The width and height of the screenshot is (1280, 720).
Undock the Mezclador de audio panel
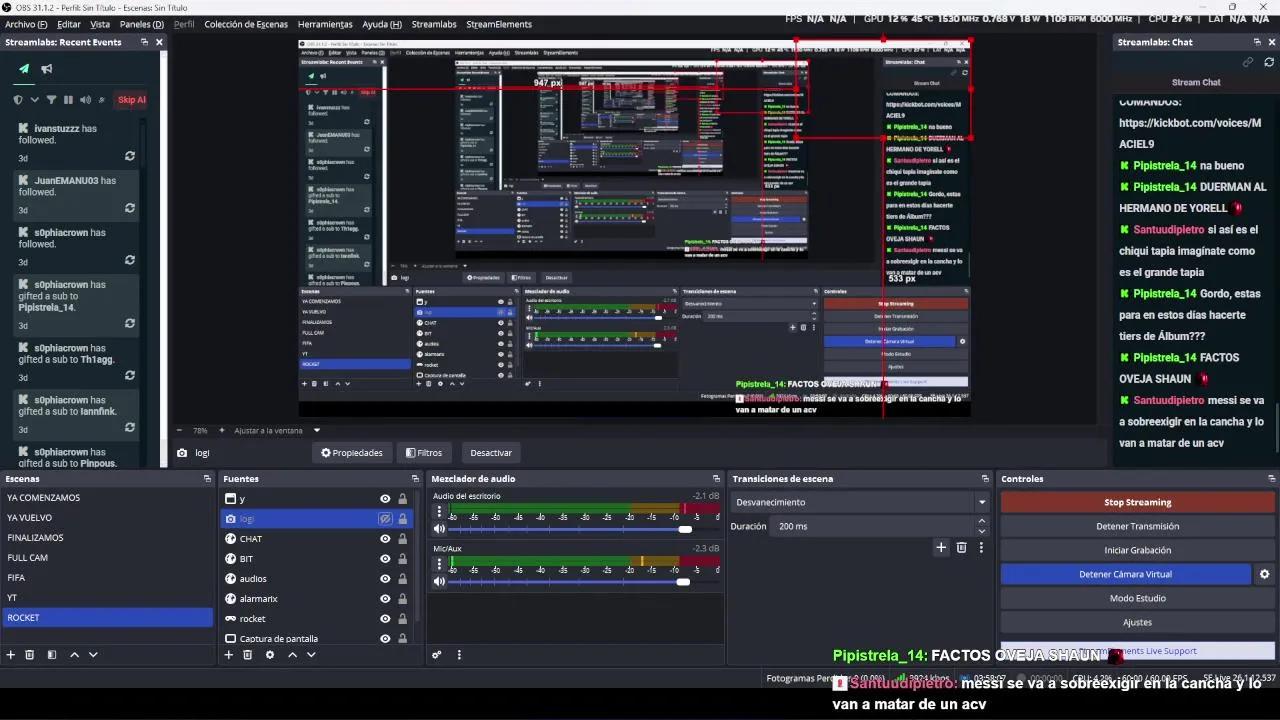[716, 479]
